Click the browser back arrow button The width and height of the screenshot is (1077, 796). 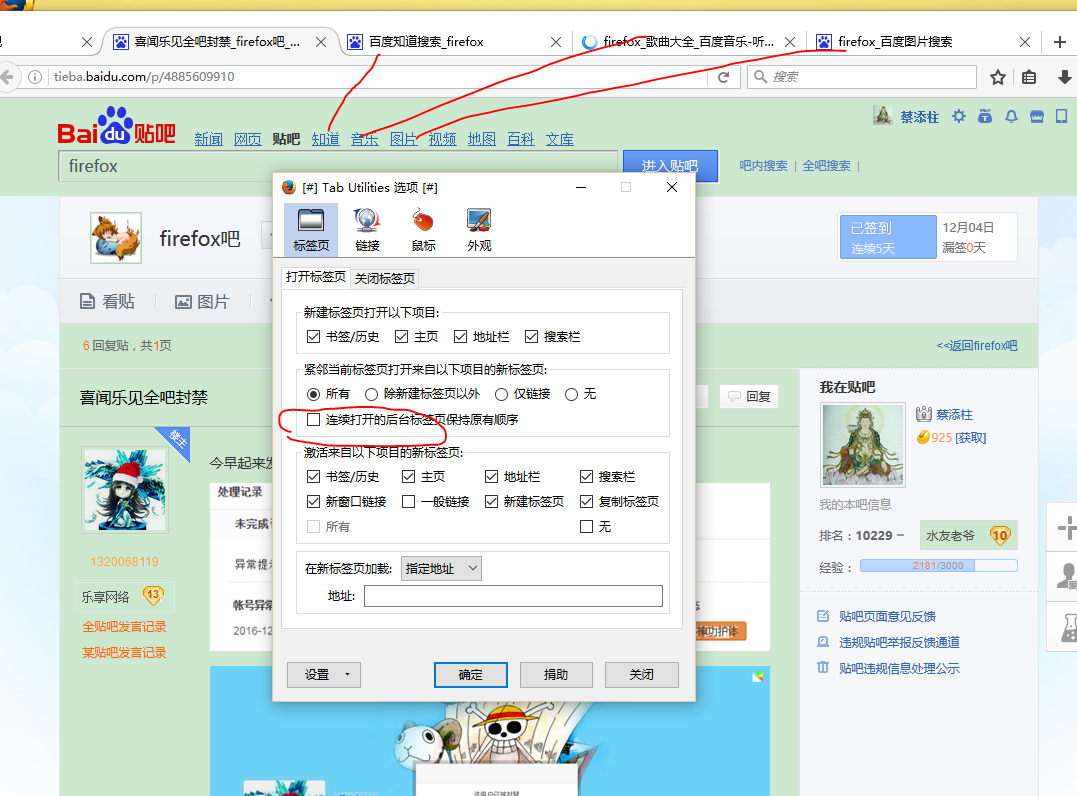point(6,77)
